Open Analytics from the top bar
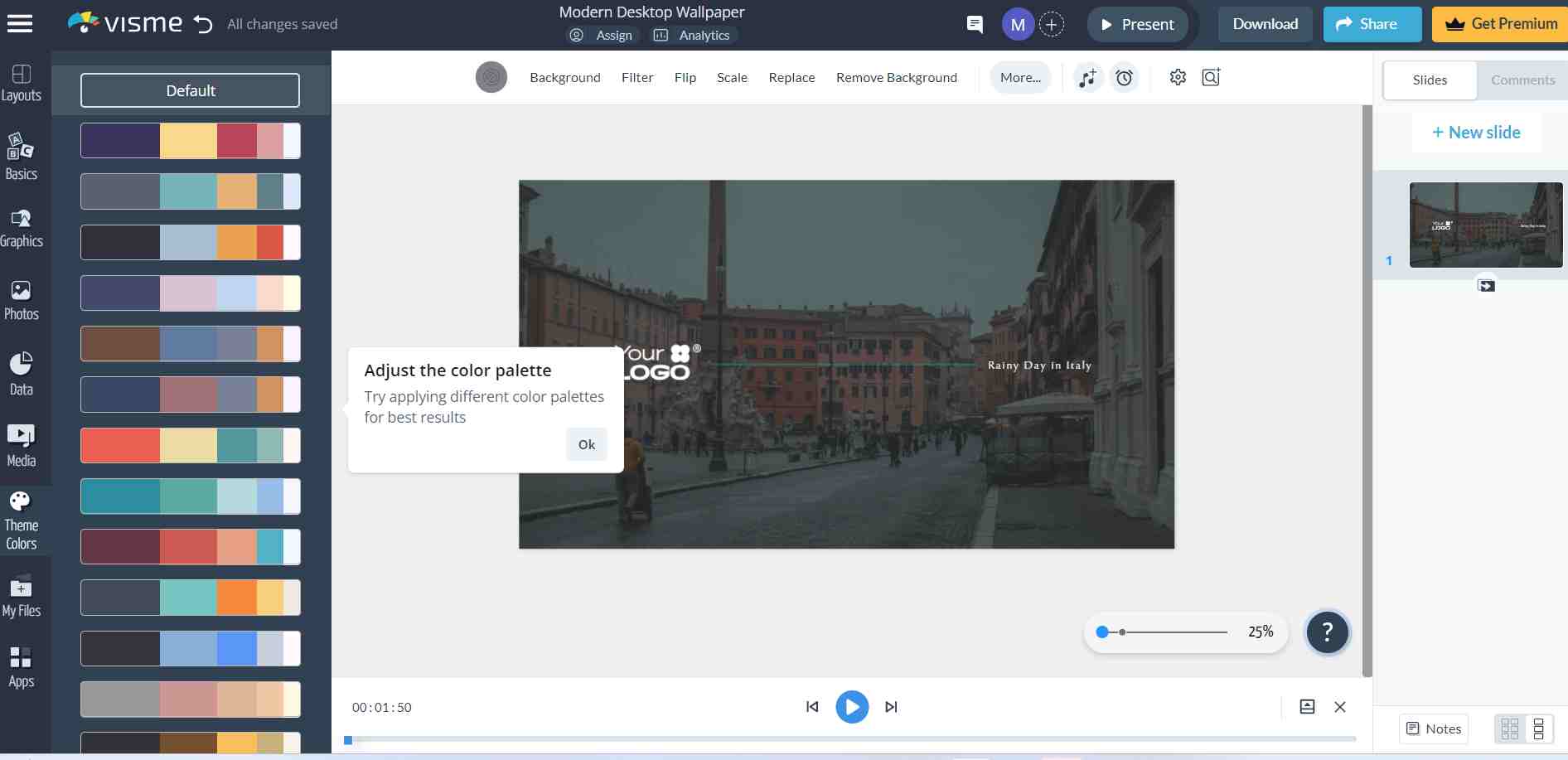1568x760 pixels. pos(693,35)
